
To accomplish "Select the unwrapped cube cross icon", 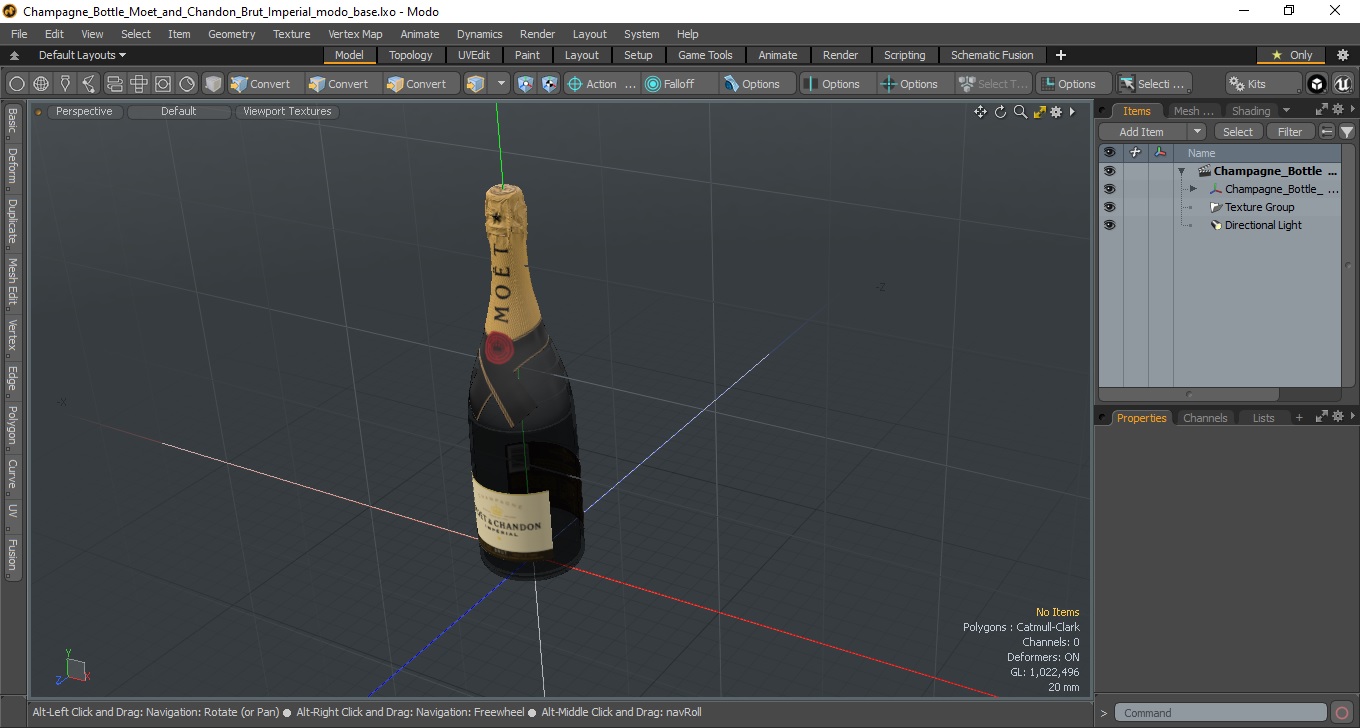I will click(x=139, y=84).
